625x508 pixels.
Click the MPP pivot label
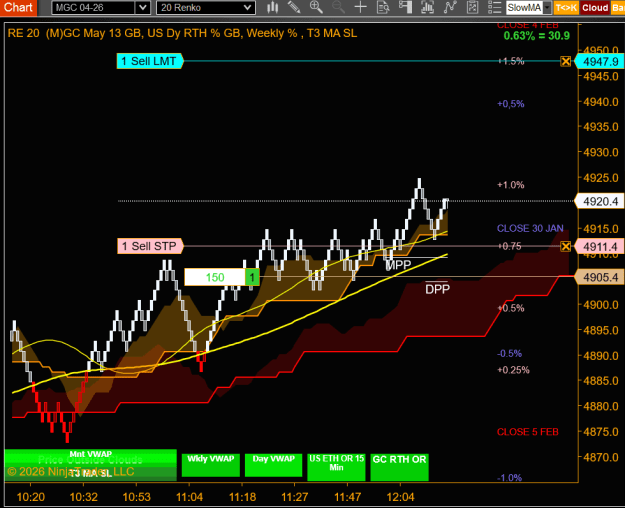tap(398, 265)
